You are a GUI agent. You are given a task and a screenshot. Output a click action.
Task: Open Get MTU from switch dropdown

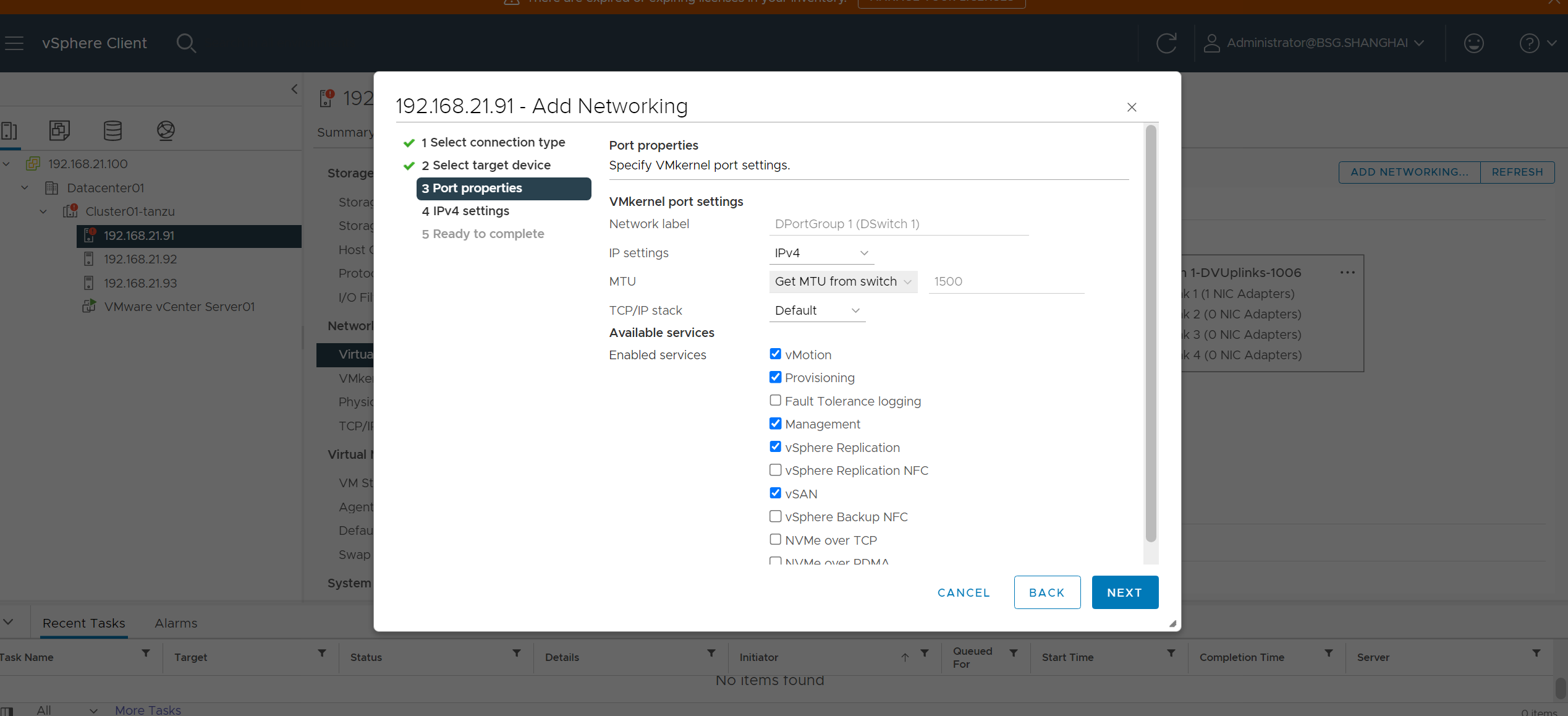pyautogui.click(x=842, y=282)
